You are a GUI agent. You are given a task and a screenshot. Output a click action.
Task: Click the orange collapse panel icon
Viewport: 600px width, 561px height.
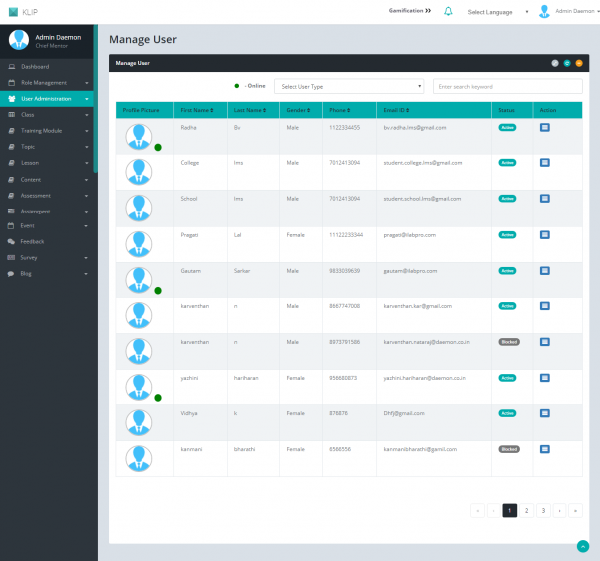pyautogui.click(x=579, y=63)
